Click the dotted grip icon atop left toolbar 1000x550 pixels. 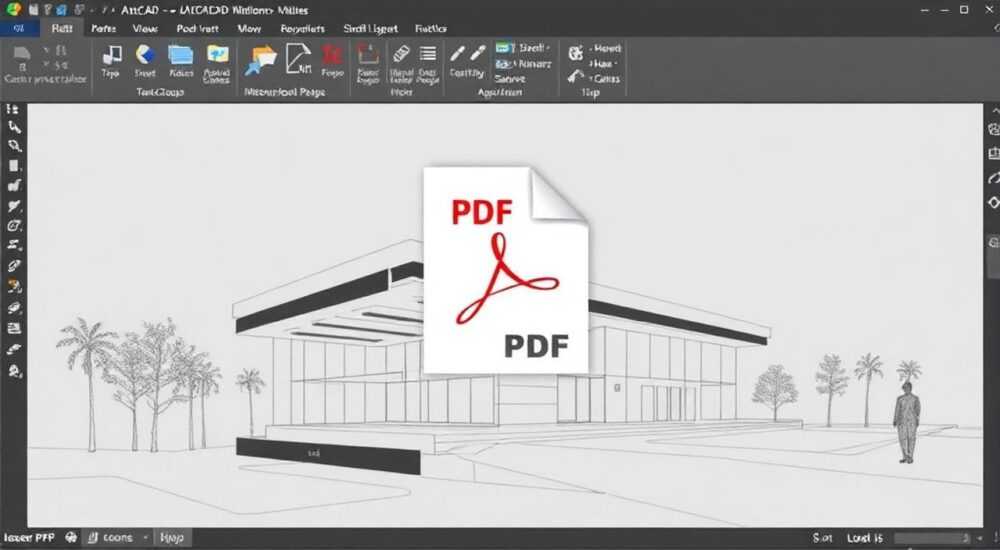pos(13,109)
